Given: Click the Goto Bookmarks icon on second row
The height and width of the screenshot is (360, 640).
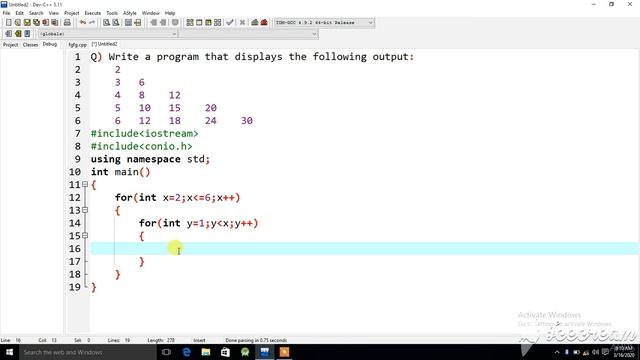Looking at the screenshot, I should [27, 33].
